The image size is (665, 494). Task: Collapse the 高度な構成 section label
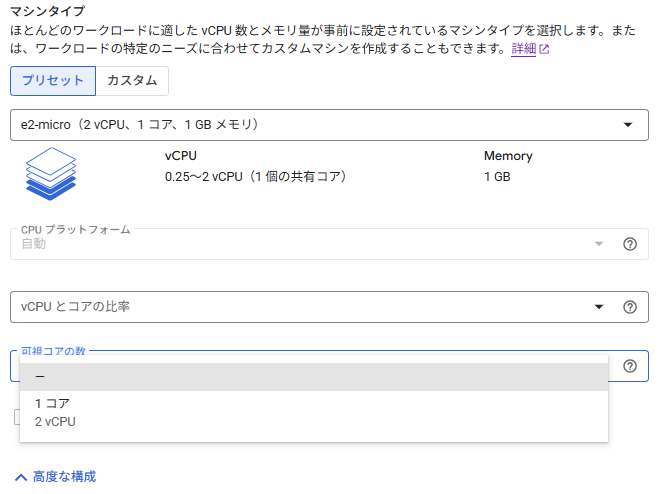[64, 477]
